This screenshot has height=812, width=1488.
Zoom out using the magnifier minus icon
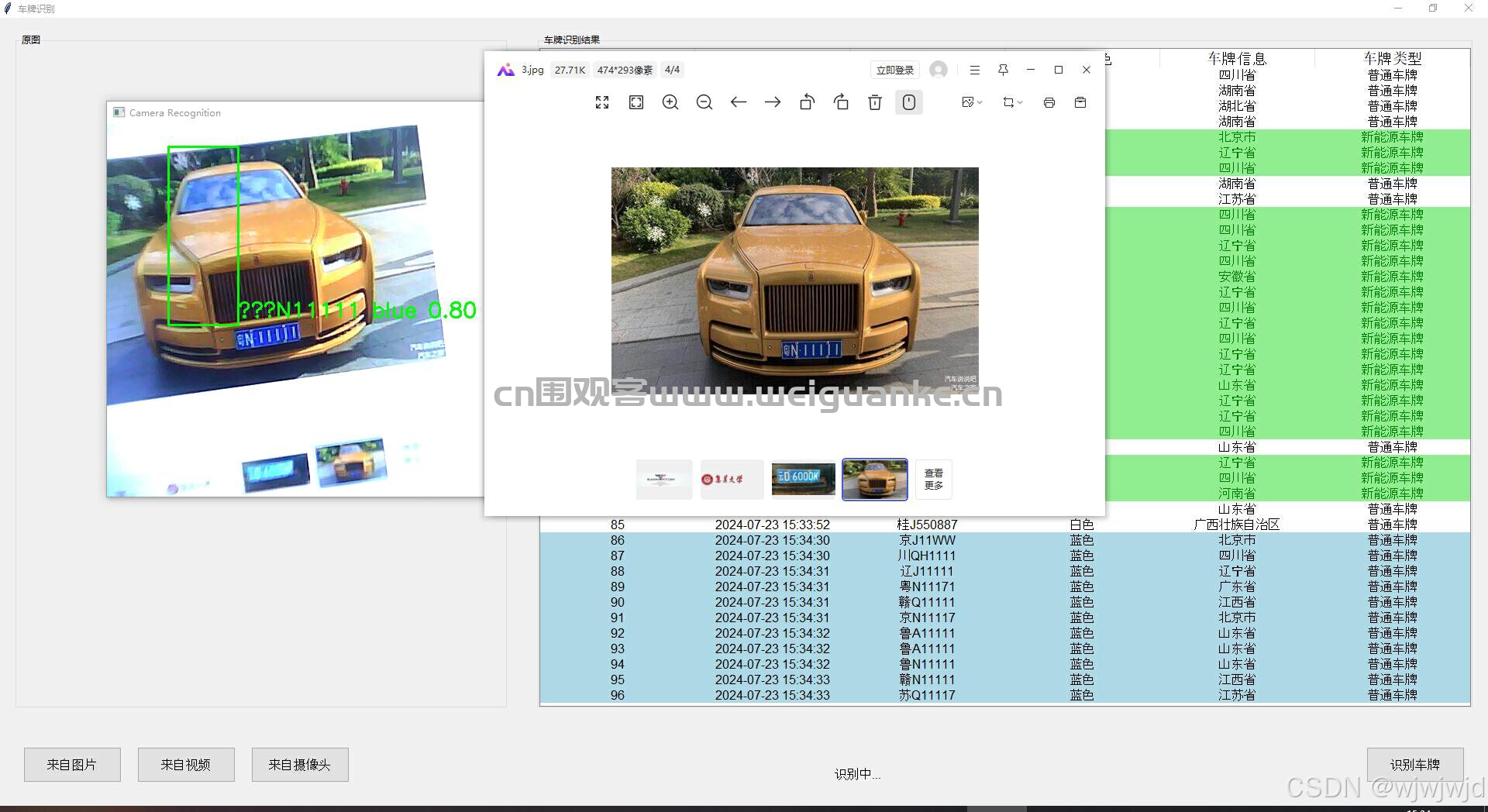coord(704,102)
